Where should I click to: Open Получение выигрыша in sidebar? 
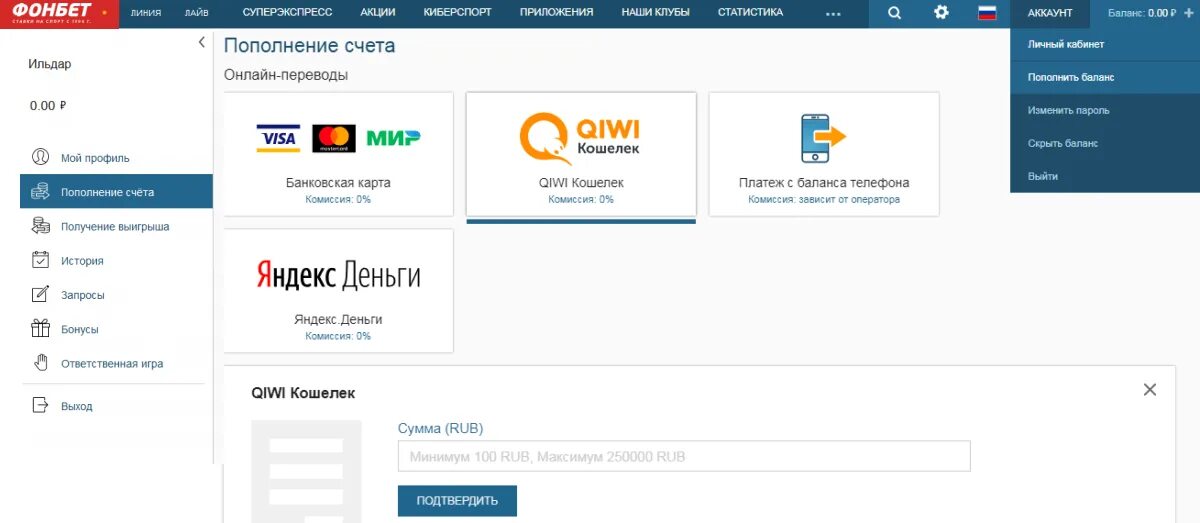(x=116, y=226)
